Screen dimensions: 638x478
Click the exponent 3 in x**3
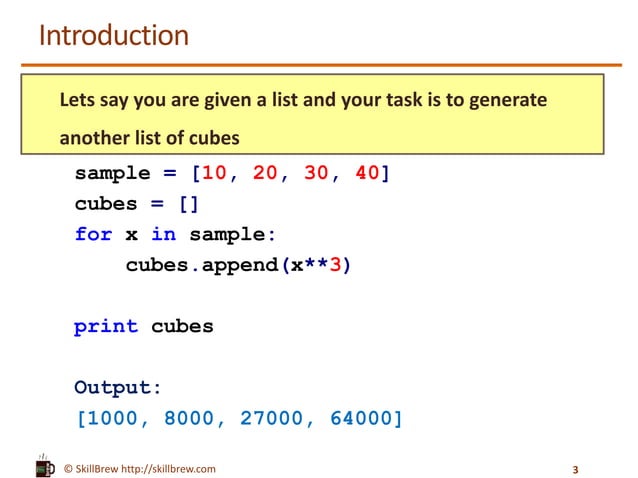[x=335, y=265]
